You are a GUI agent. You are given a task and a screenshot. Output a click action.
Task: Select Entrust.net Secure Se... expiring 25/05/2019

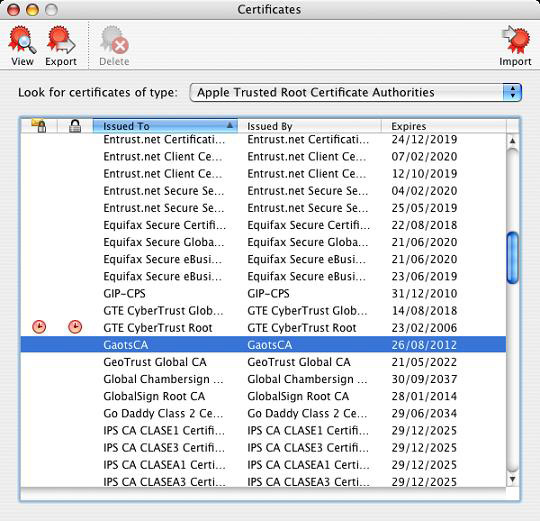164,208
